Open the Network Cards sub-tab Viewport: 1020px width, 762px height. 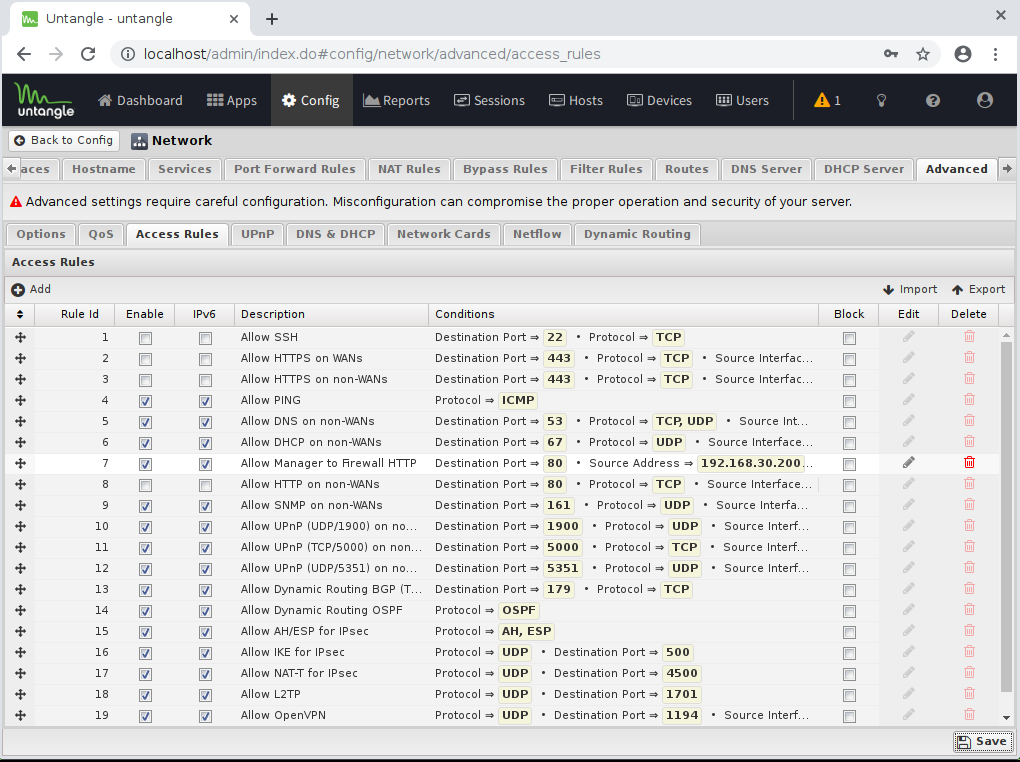point(444,234)
